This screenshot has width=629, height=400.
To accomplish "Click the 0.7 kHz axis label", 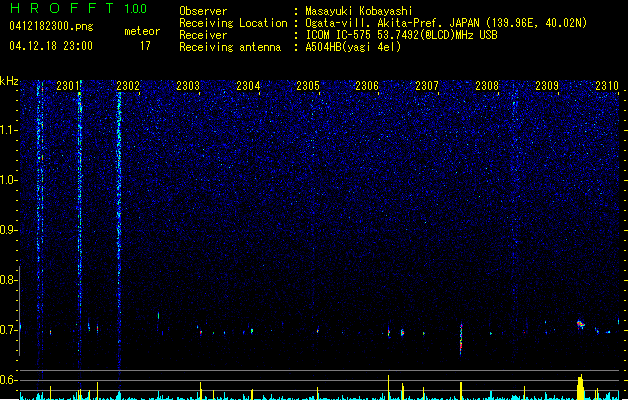I will 9,330.
